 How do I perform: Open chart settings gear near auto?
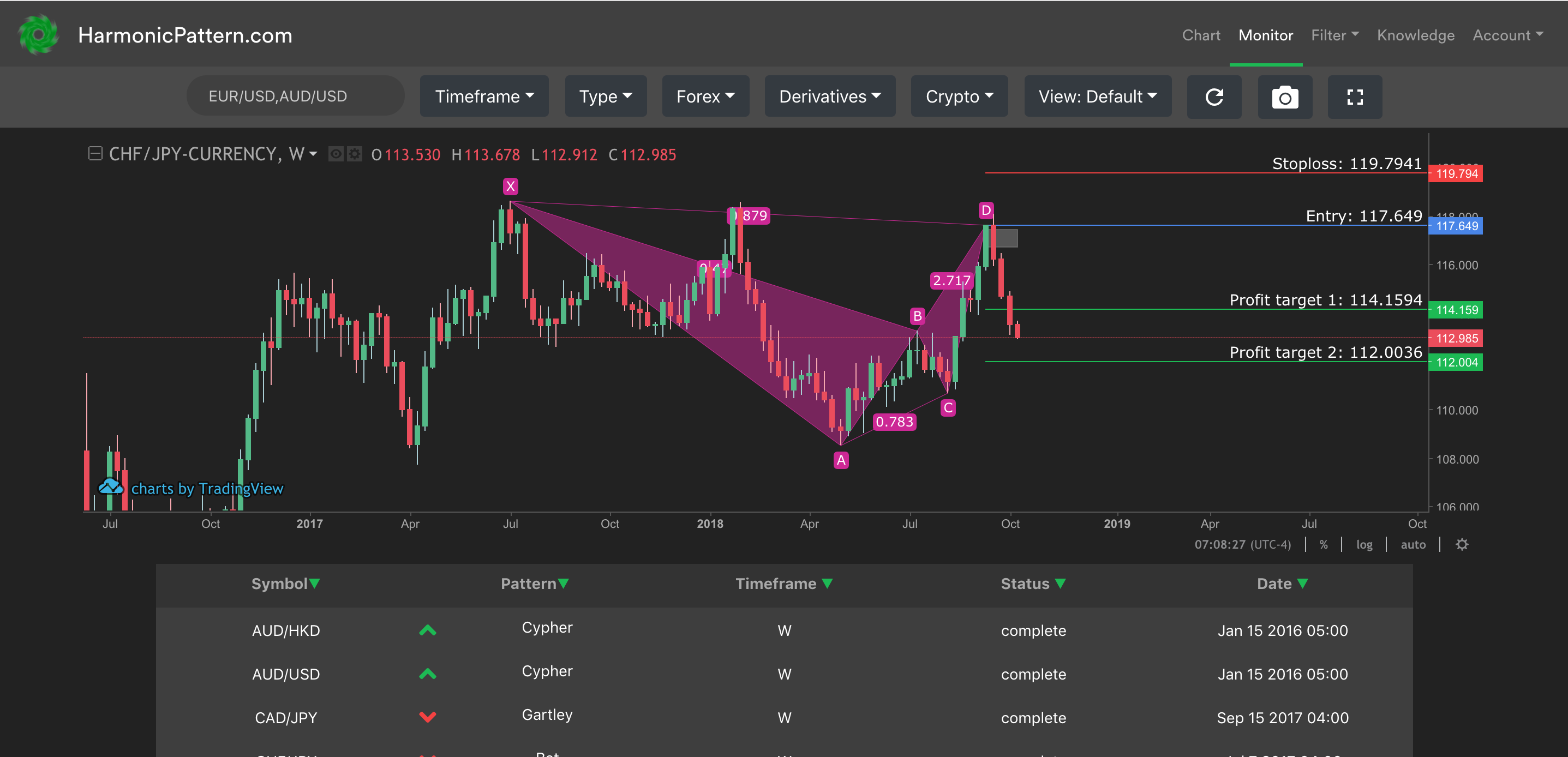click(1462, 544)
